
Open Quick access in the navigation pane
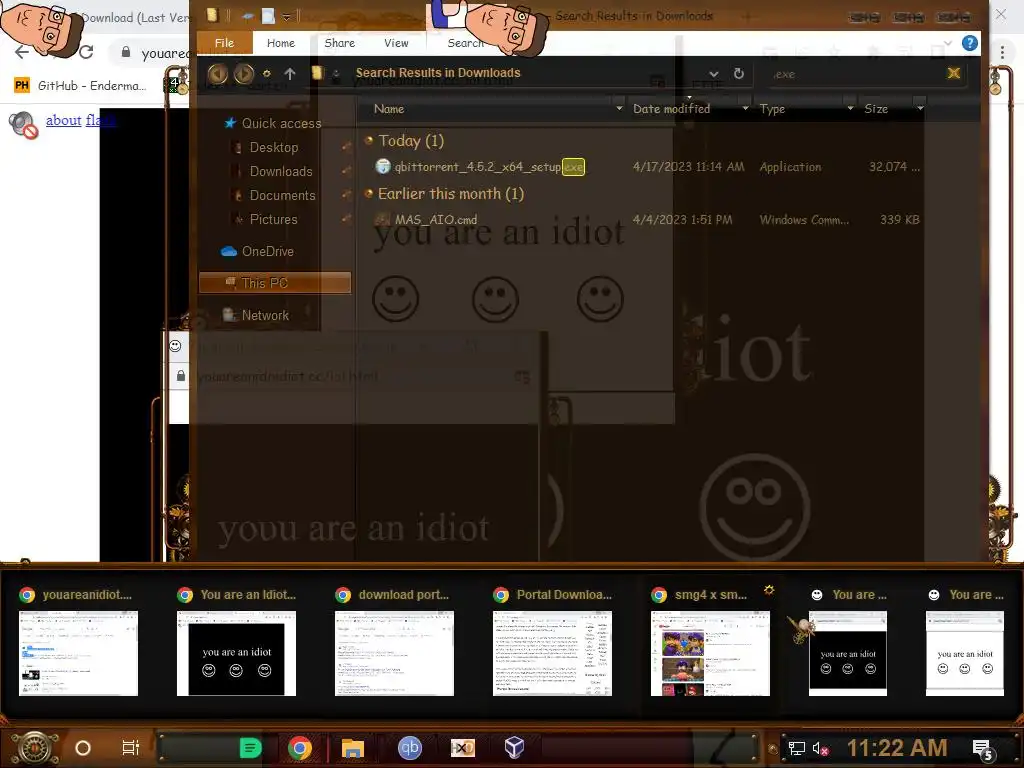[x=272, y=123]
